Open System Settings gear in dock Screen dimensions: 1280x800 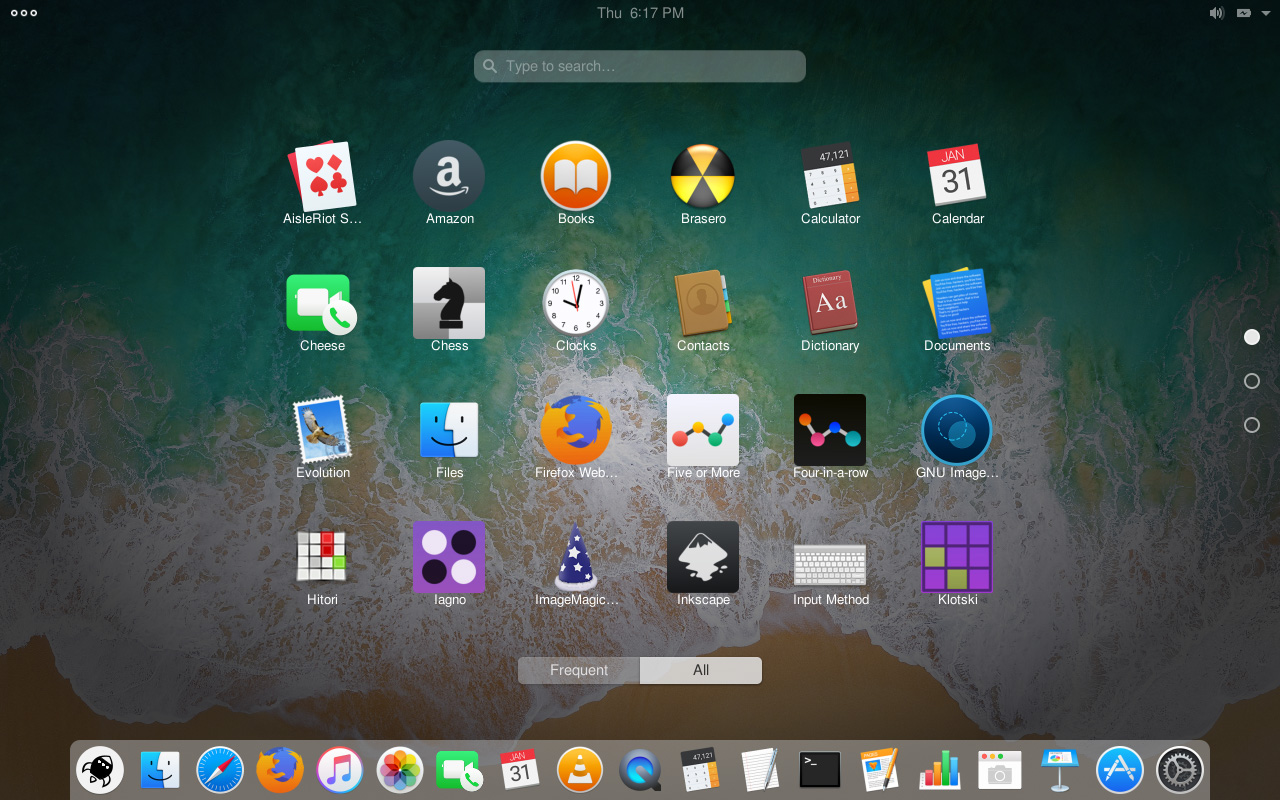tap(1180, 770)
